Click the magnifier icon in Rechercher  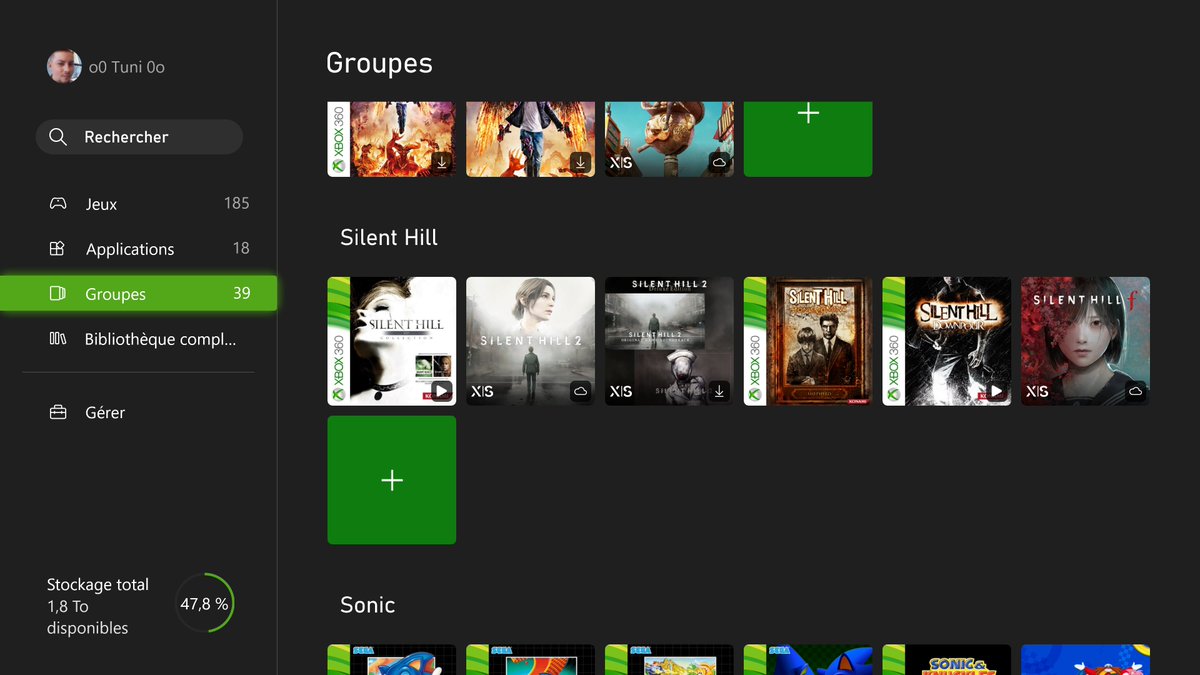pos(58,137)
